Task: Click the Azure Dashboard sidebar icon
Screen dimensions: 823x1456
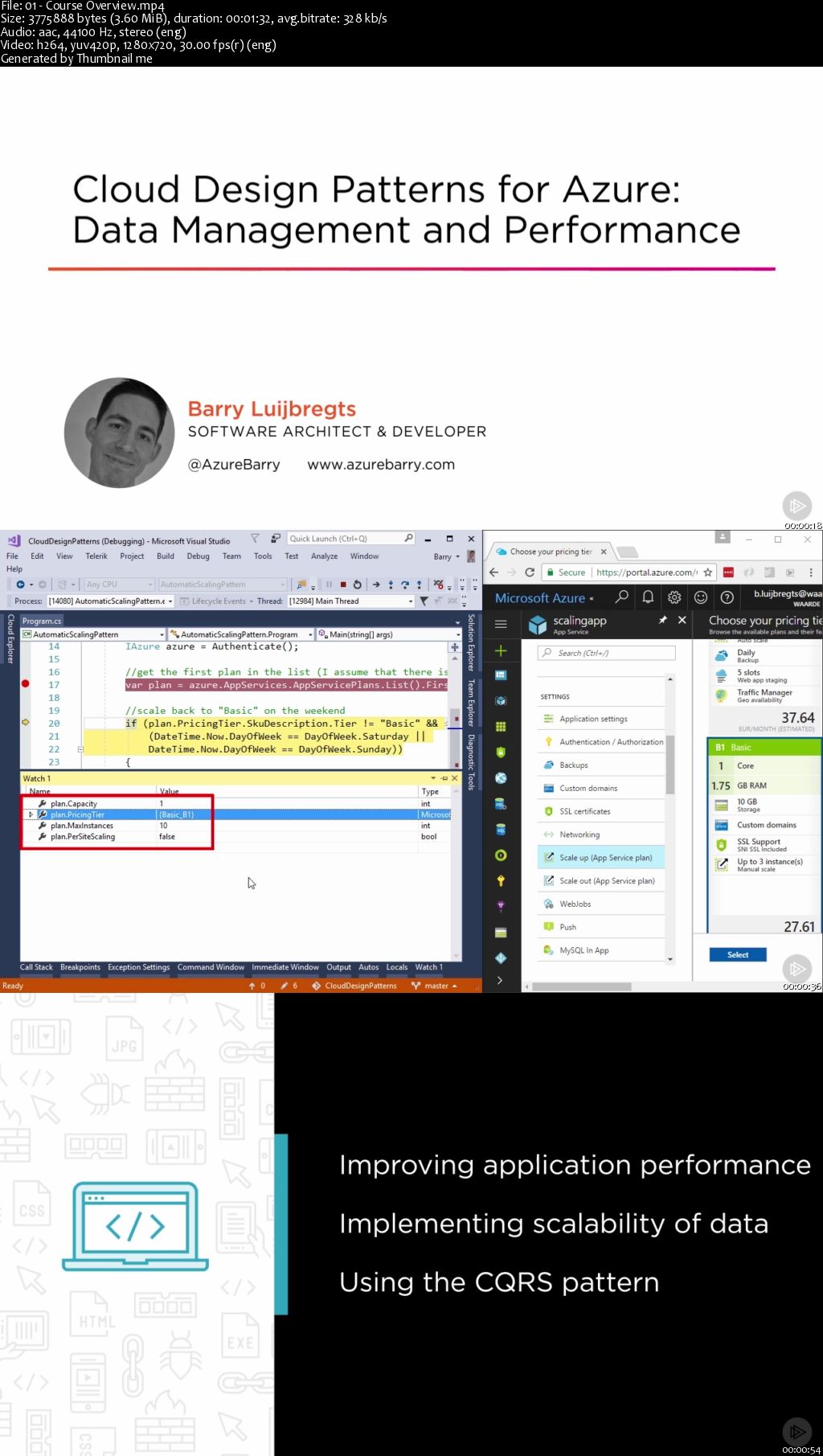Action: click(501, 675)
